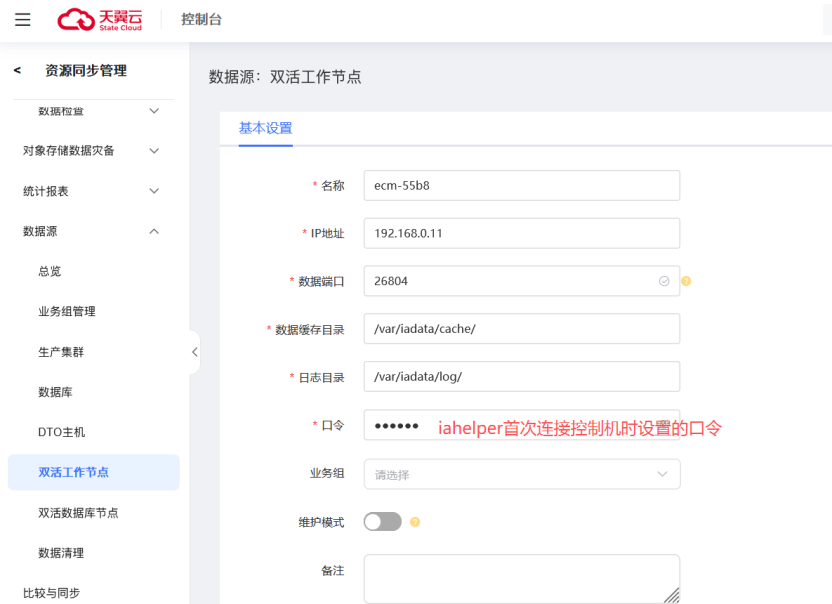Open the 控制台 link in header

[x=201, y=20]
